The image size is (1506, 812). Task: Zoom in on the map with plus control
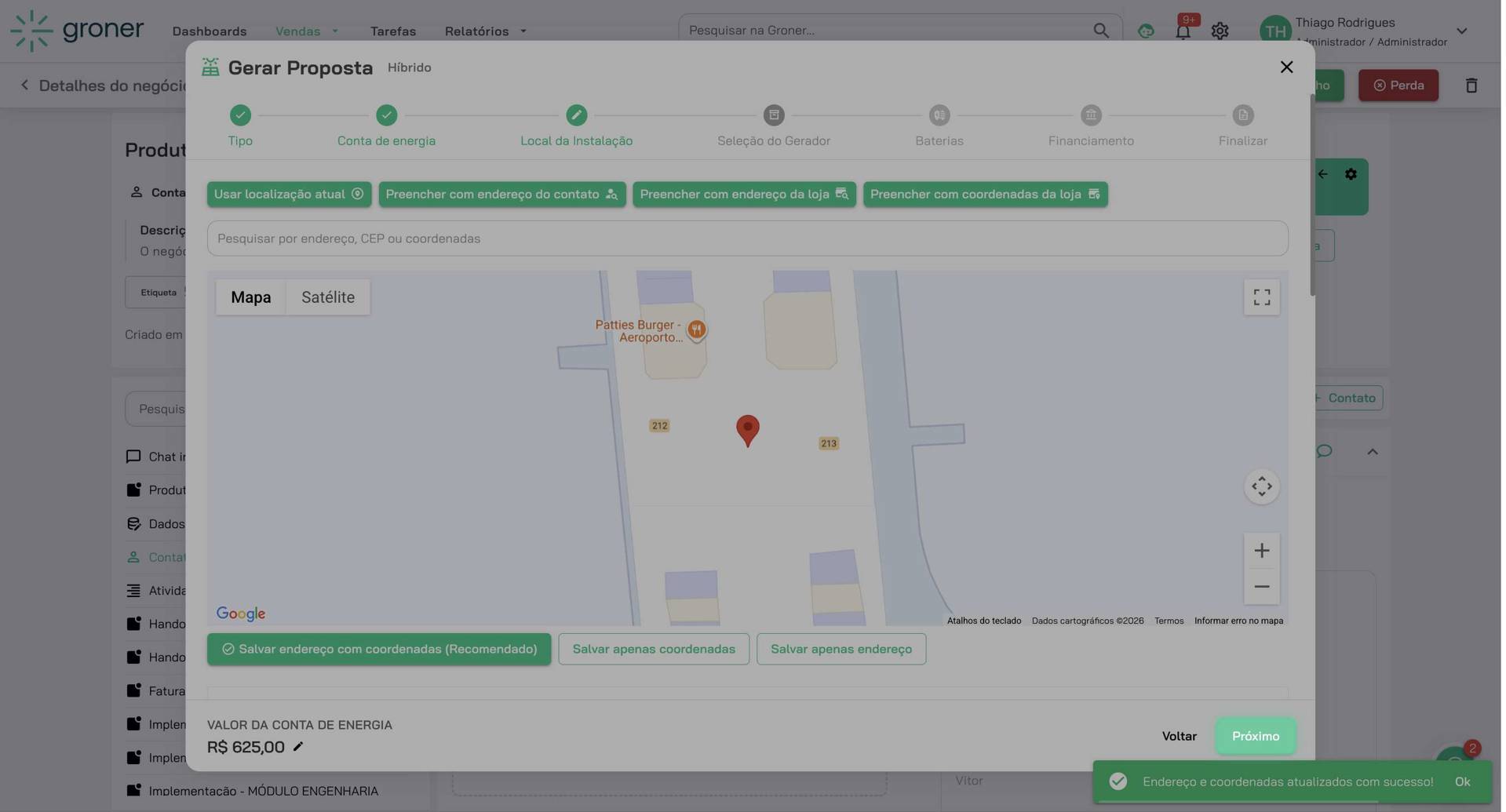(1261, 550)
